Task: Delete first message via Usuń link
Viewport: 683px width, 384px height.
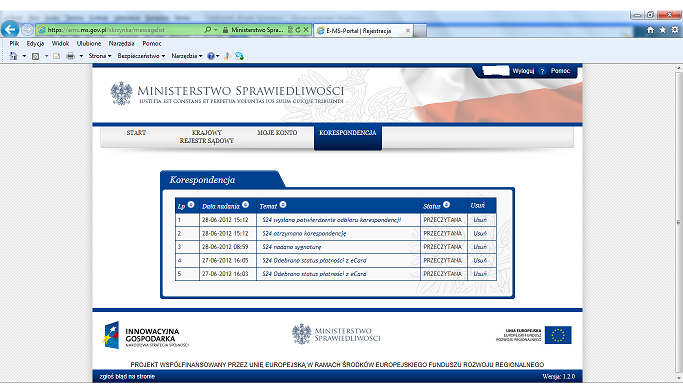Action: [480, 220]
